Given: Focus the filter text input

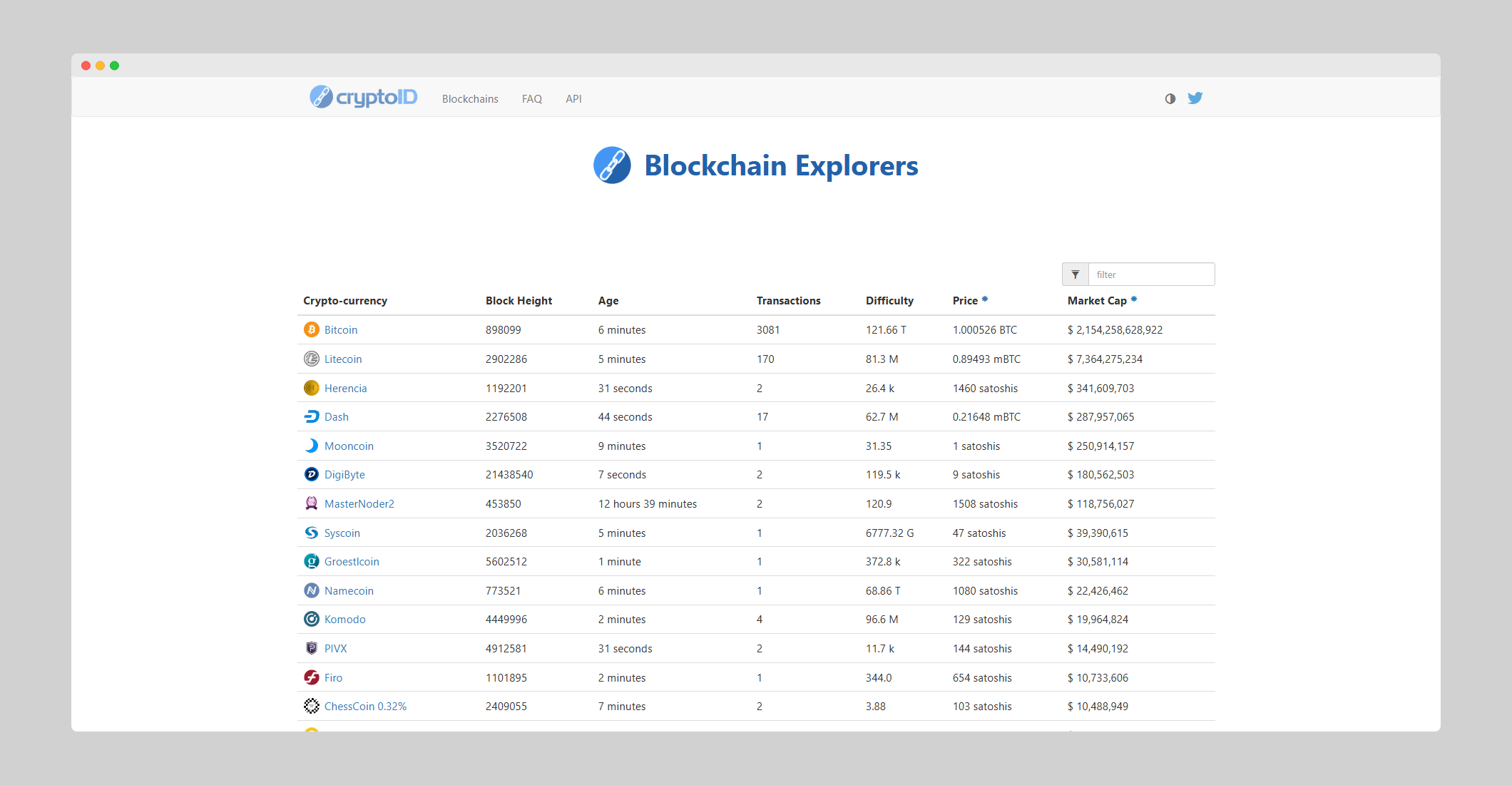Looking at the screenshot, I should pyautogui.click(x=1151, y=275).
